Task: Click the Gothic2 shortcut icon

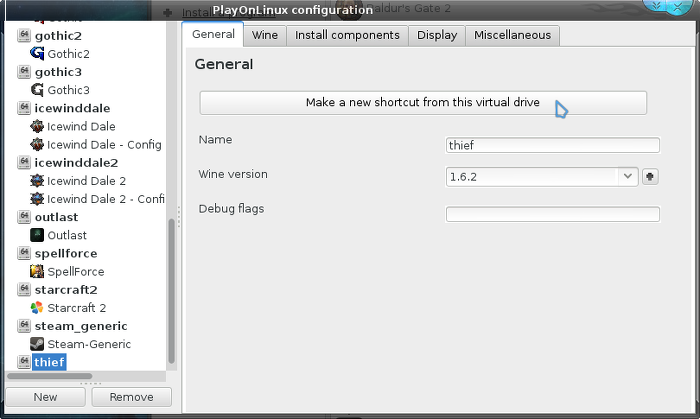Action: [x=37, y=54]
